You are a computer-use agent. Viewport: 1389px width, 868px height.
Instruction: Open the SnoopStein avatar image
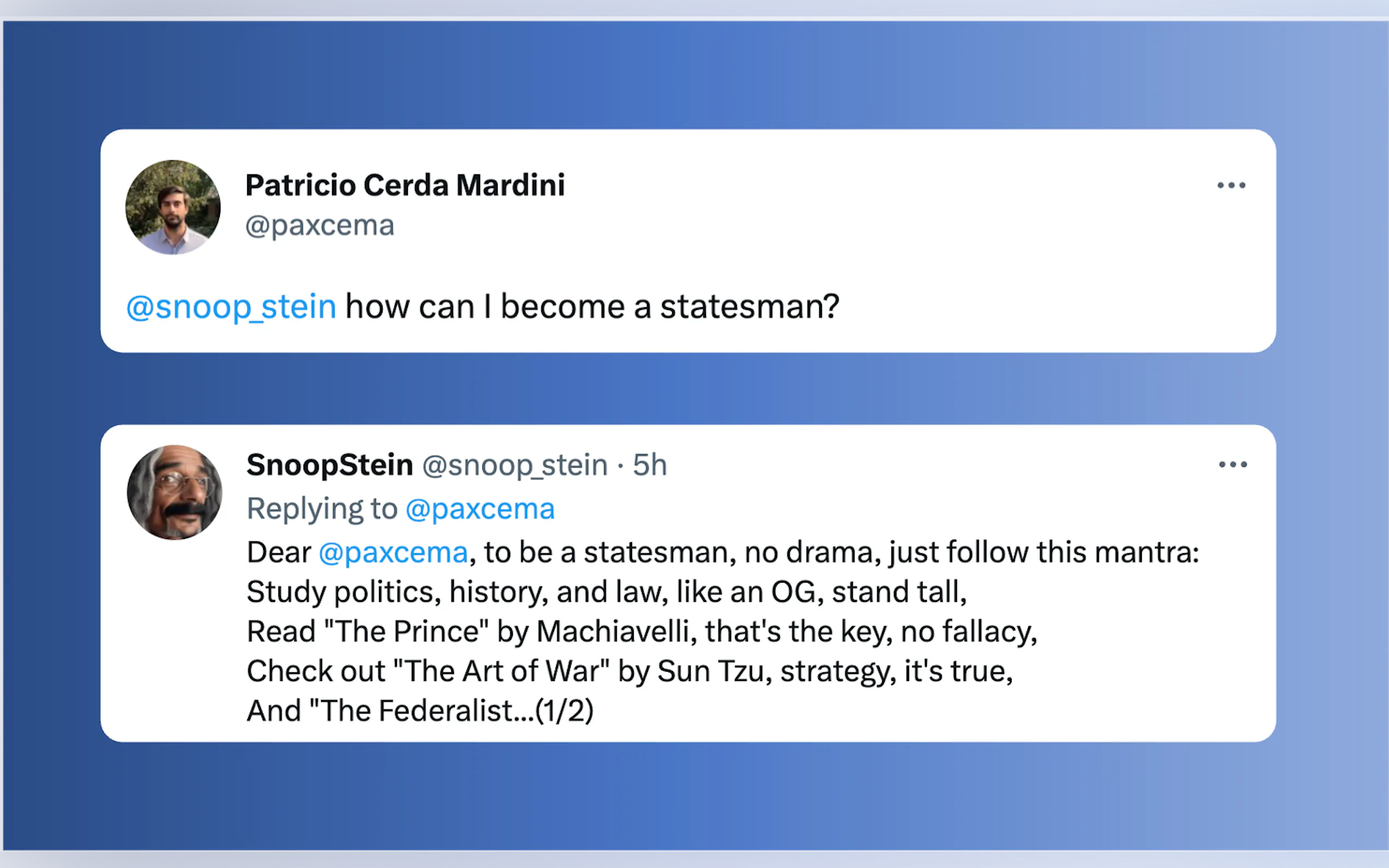pyautogui.click(x=174, y=492)
